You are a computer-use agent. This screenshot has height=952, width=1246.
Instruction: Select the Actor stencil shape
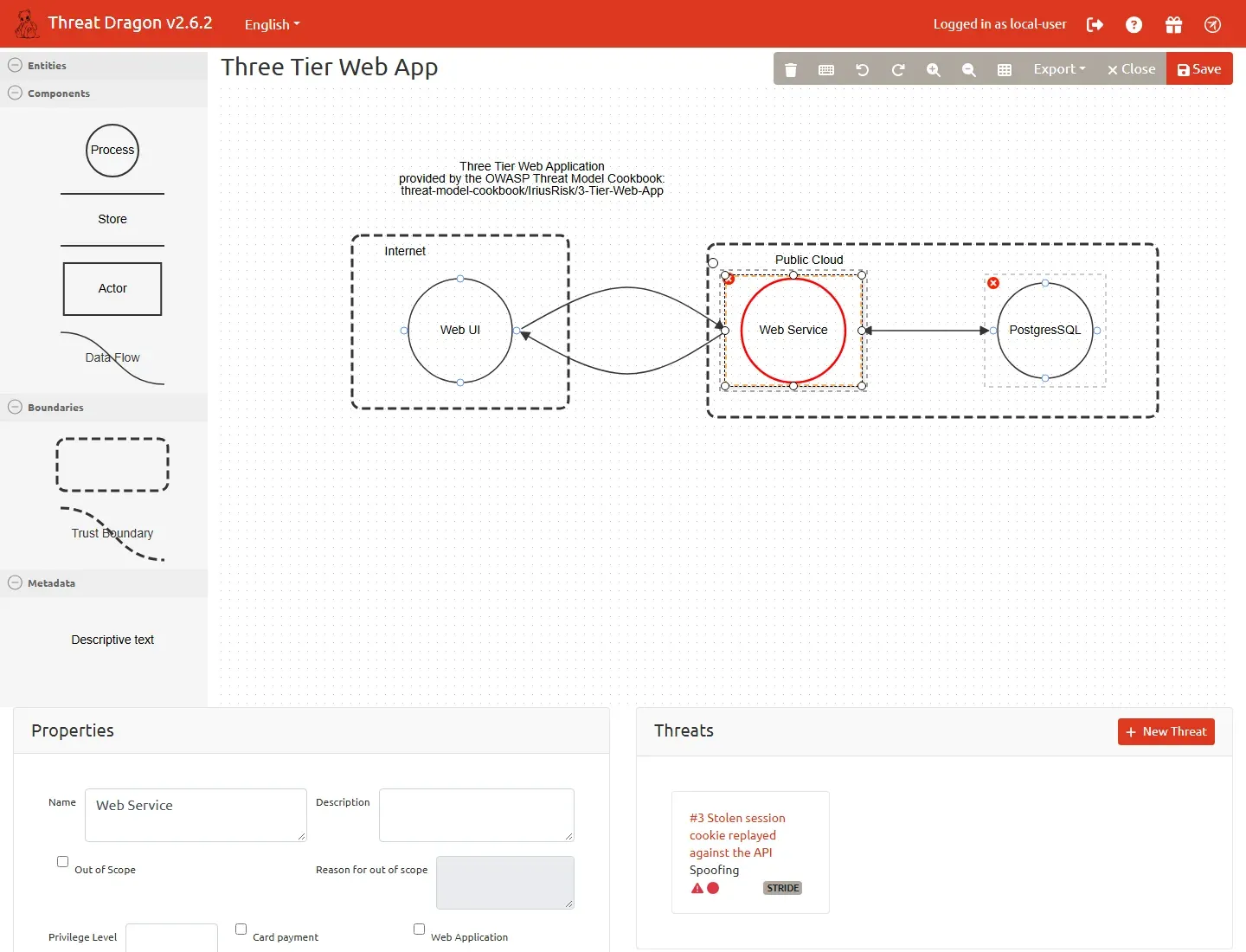pyautogui.click(x=112, y=288)
